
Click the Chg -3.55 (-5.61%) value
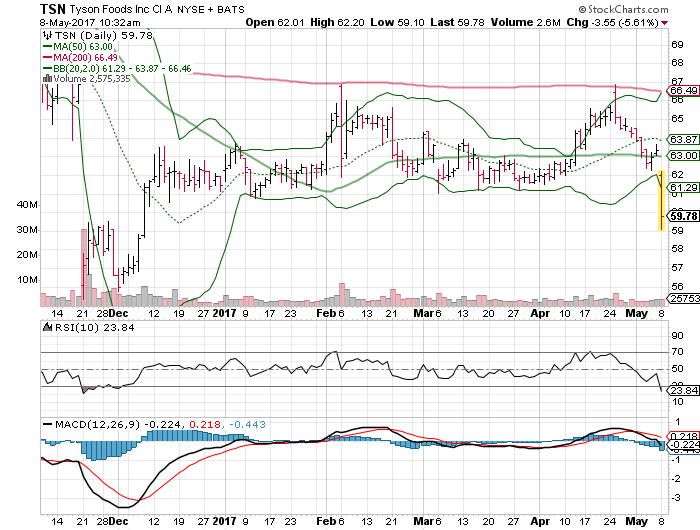[x=612, y=22]
